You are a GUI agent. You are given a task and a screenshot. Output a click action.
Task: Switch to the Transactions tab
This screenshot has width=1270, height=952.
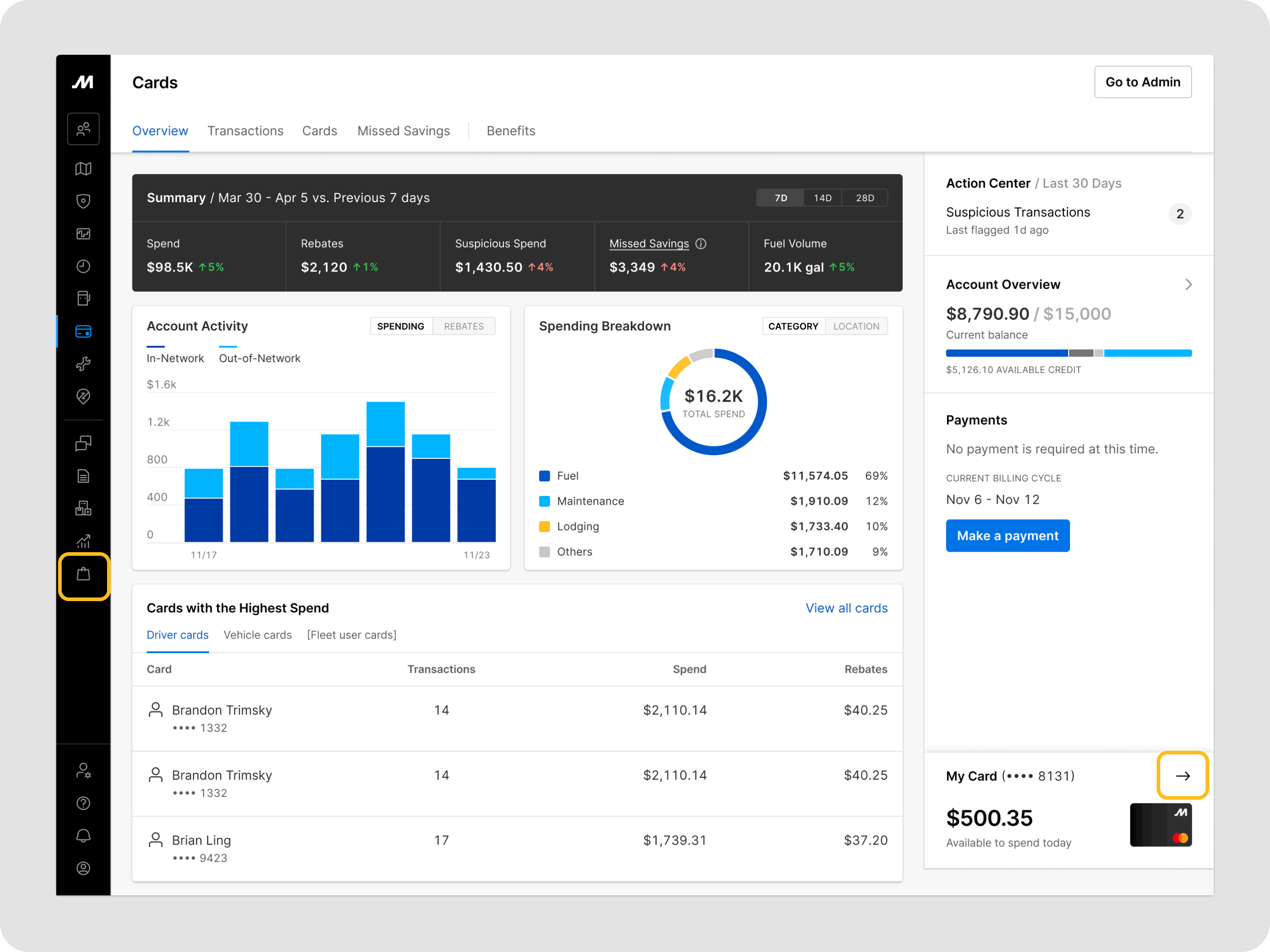[245, 131]
